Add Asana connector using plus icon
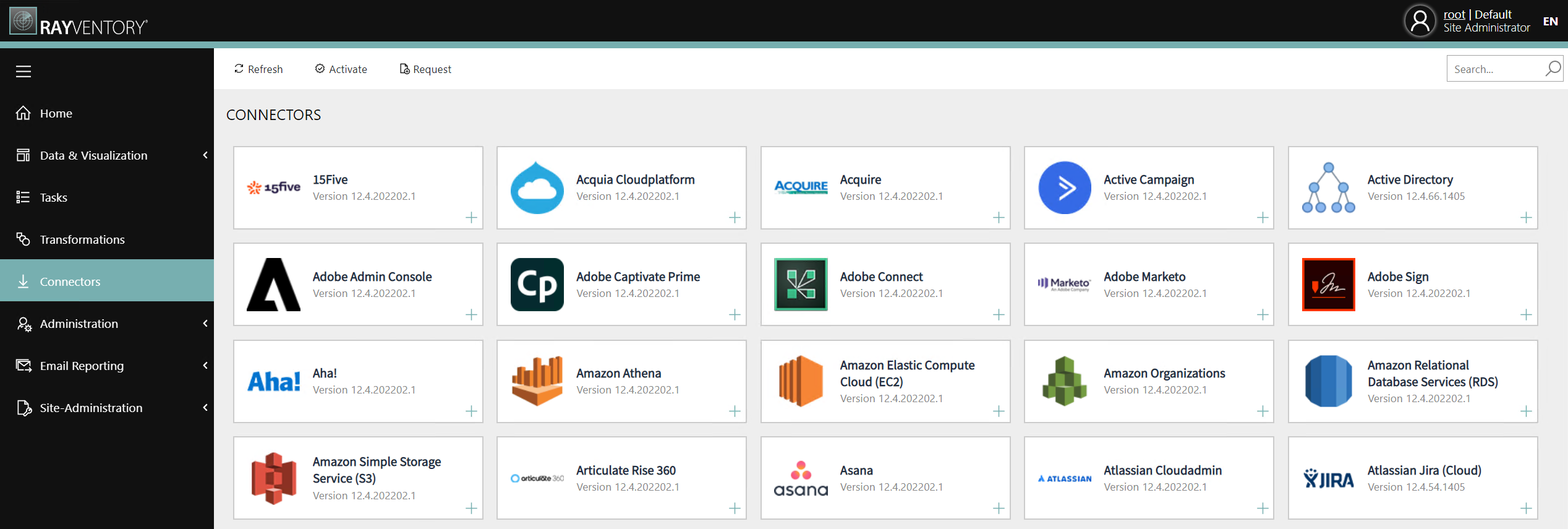The width and height of the screenshot is (1568, 529). click(x=999, y=509)
